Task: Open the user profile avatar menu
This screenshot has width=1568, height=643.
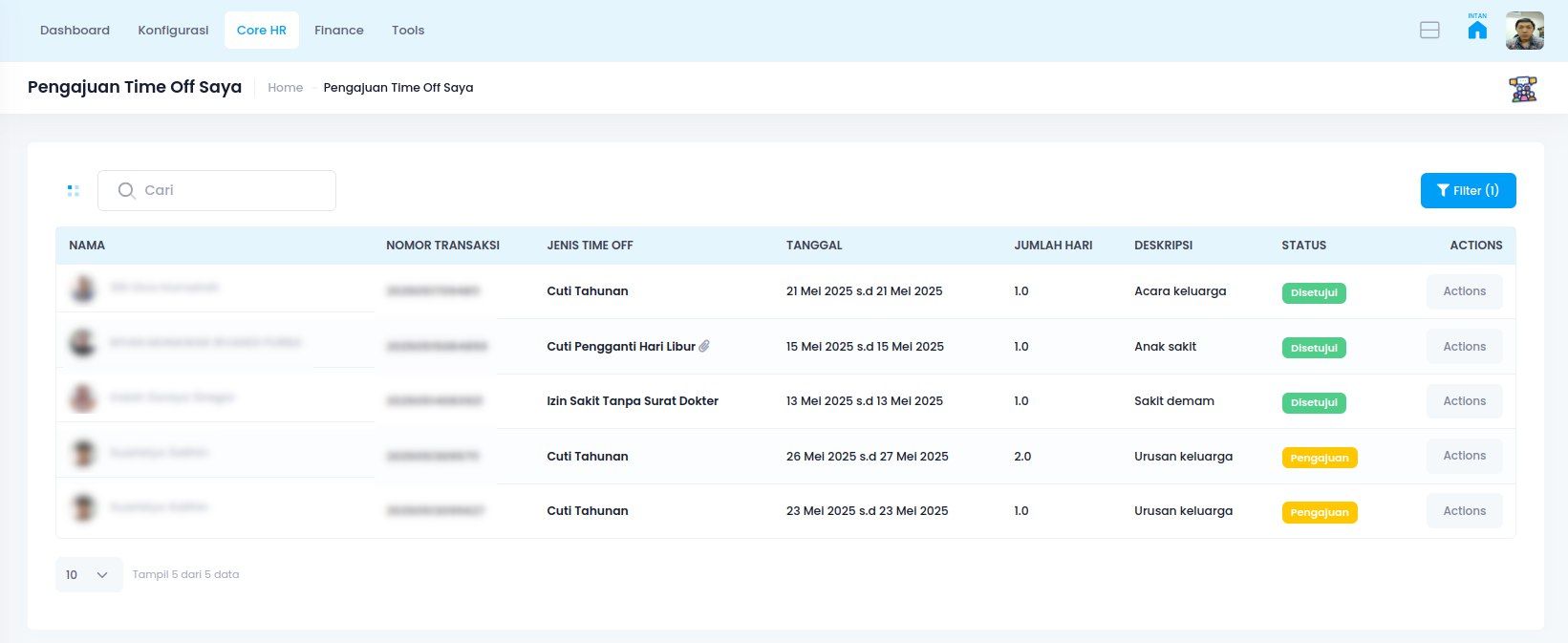Action: pyautogui.click(x=1524, y=31)
